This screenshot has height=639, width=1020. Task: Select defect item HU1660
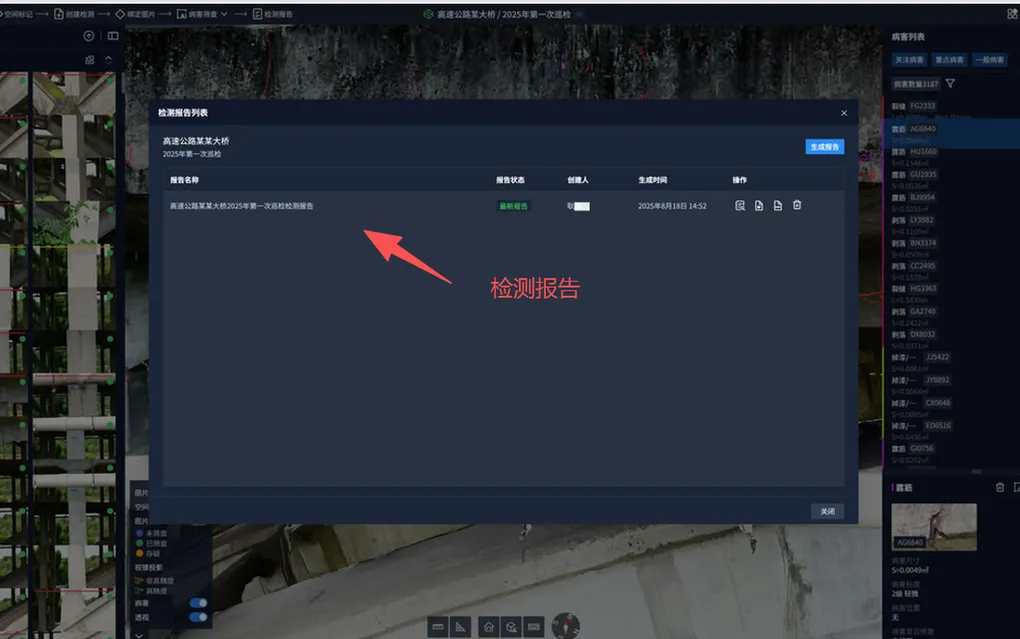coord(923,152)
